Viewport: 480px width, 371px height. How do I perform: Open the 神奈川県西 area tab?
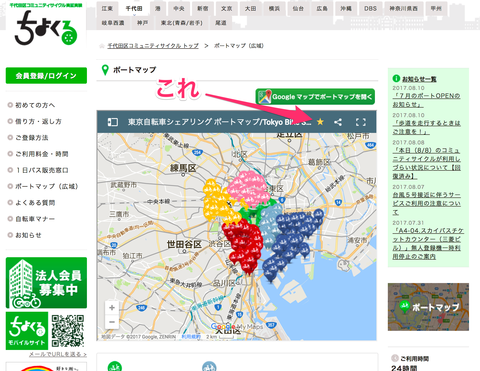(403, 9)
